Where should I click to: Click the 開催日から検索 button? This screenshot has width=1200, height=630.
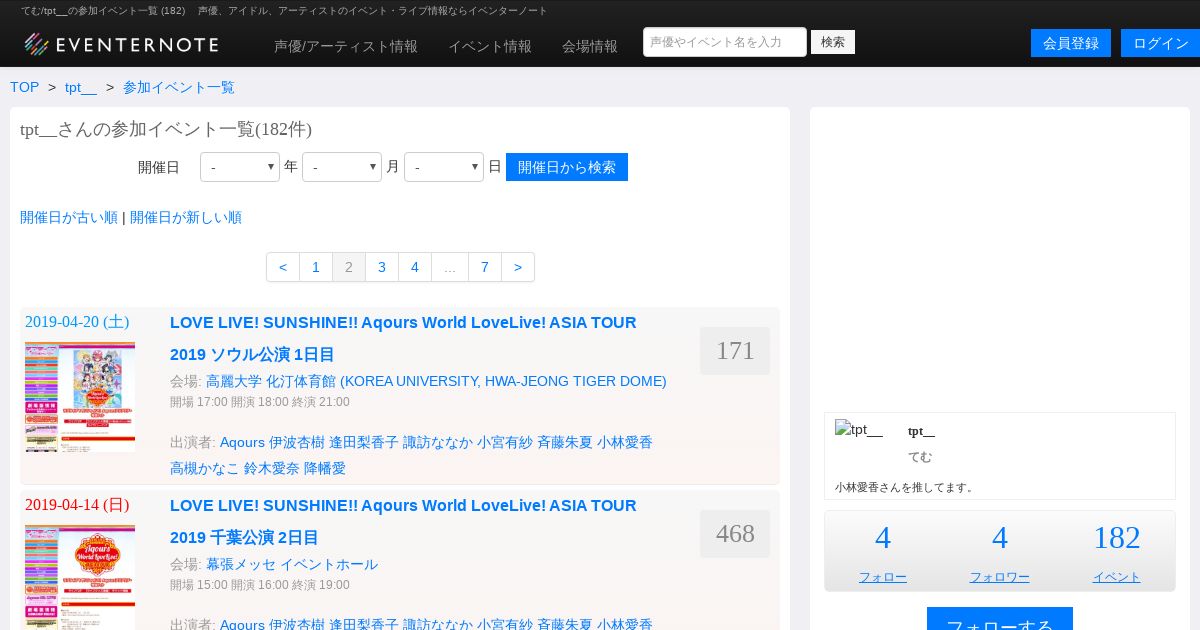[x=567, y=167]
